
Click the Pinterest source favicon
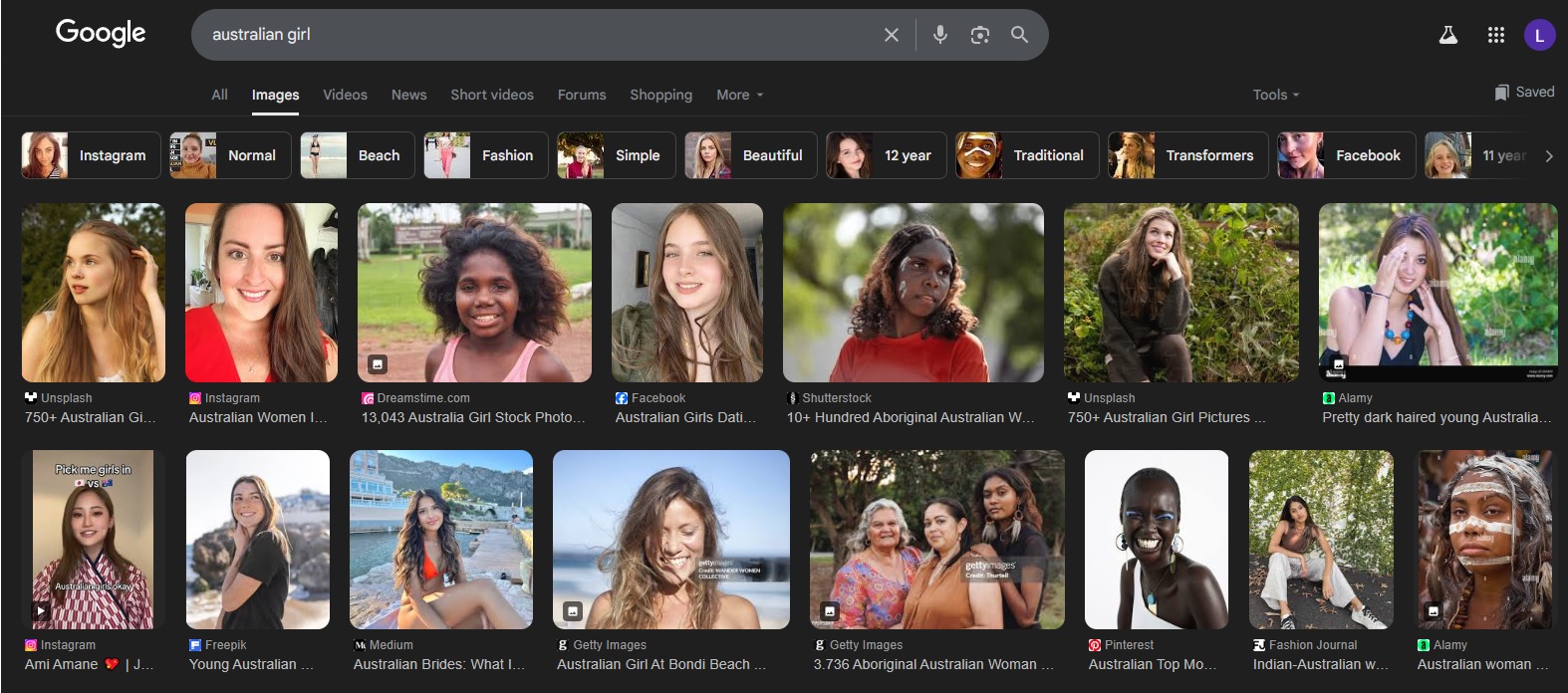(x=1095, y=645)
